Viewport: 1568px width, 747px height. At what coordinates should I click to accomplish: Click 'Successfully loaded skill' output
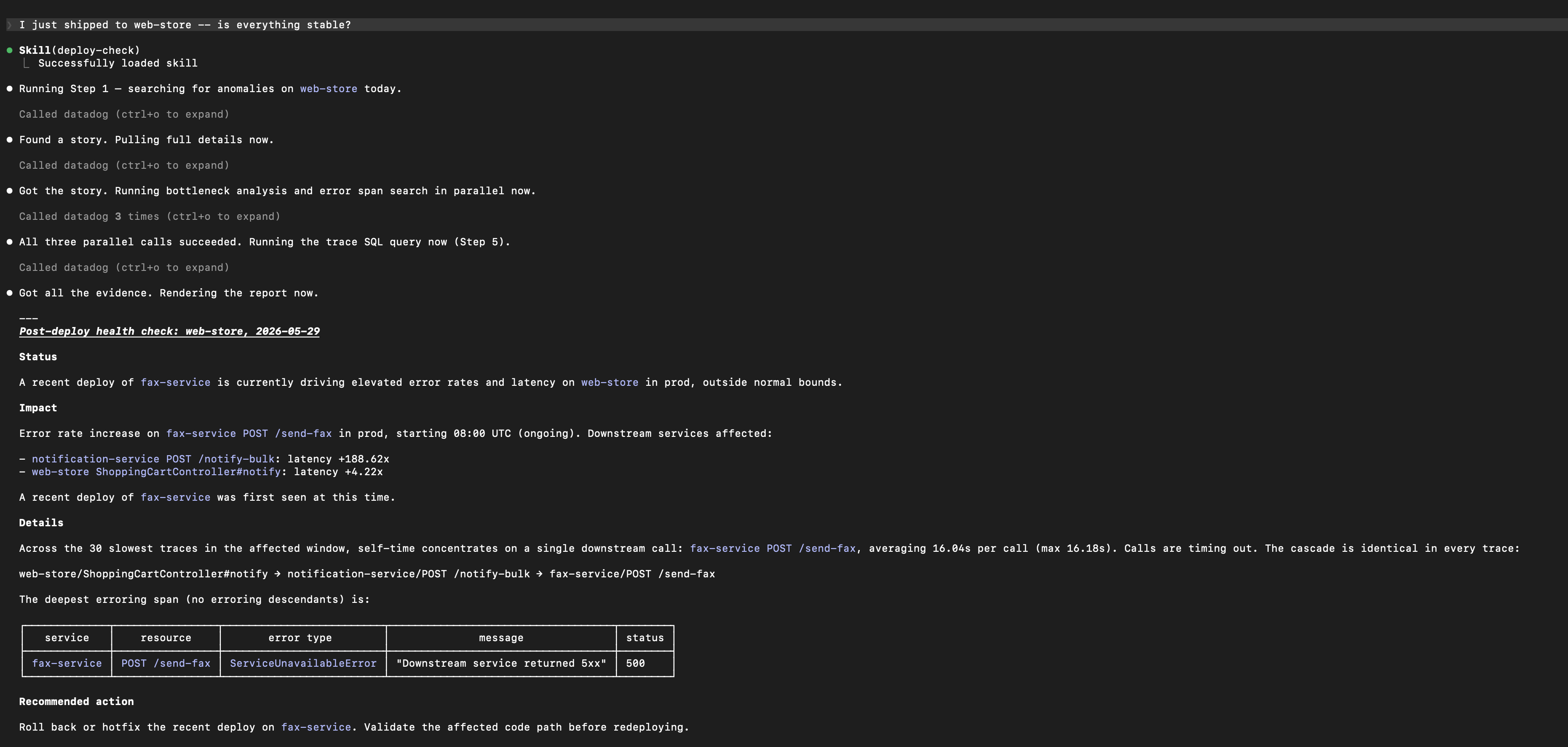coord(117,63)
